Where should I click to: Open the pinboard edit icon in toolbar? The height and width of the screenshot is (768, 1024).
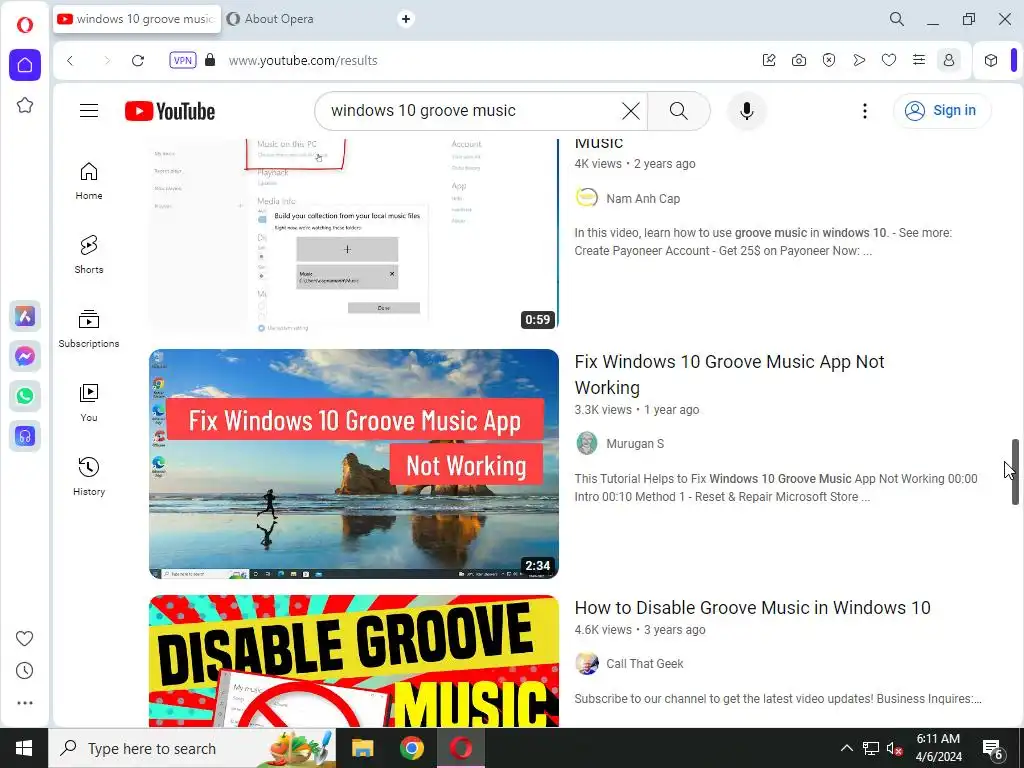click(769, 61)
